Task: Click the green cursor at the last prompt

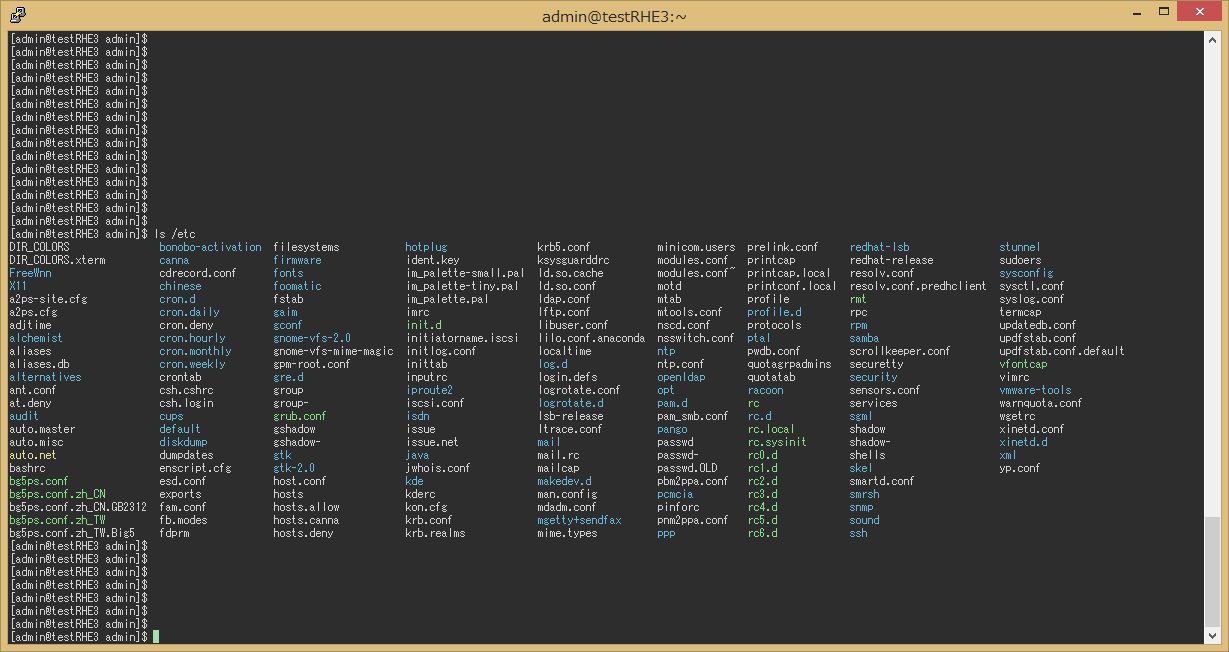Action: (156, 637)
